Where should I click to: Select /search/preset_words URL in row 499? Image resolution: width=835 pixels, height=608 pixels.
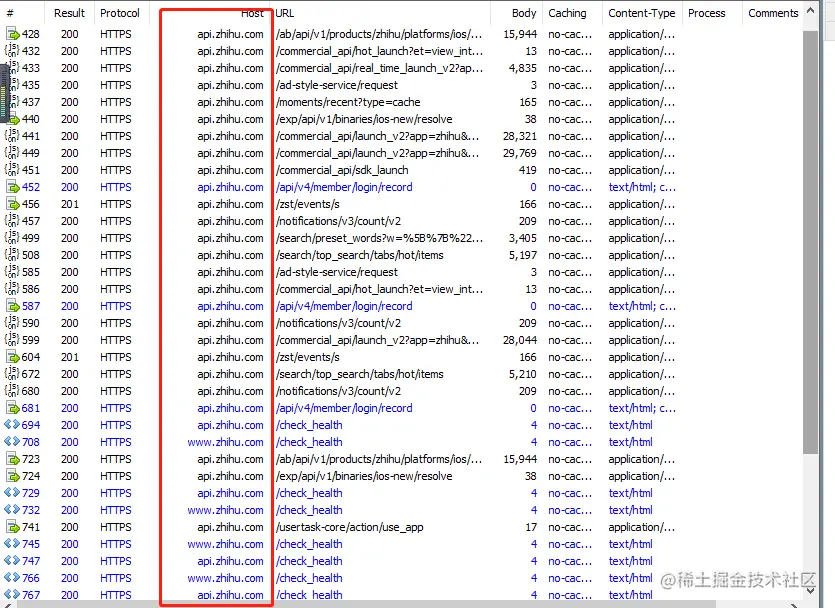[x=379, y=239]
